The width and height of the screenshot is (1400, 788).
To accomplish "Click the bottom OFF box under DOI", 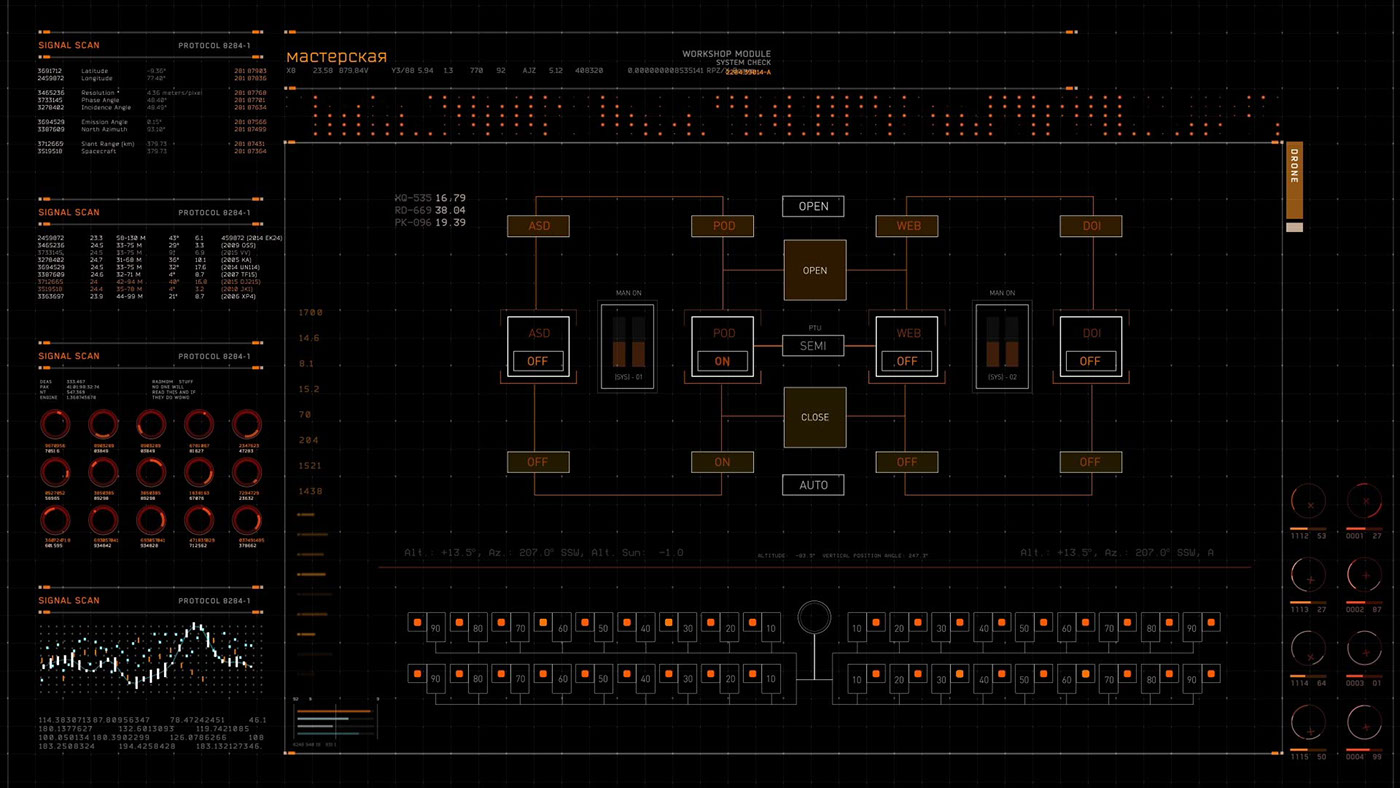I will tap(1091, 462).
